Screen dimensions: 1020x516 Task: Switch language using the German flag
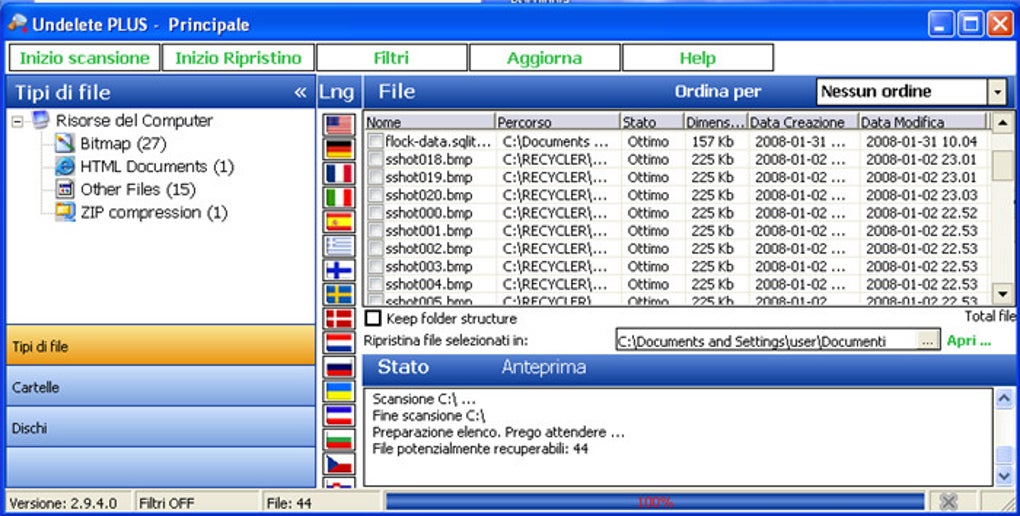339,149
